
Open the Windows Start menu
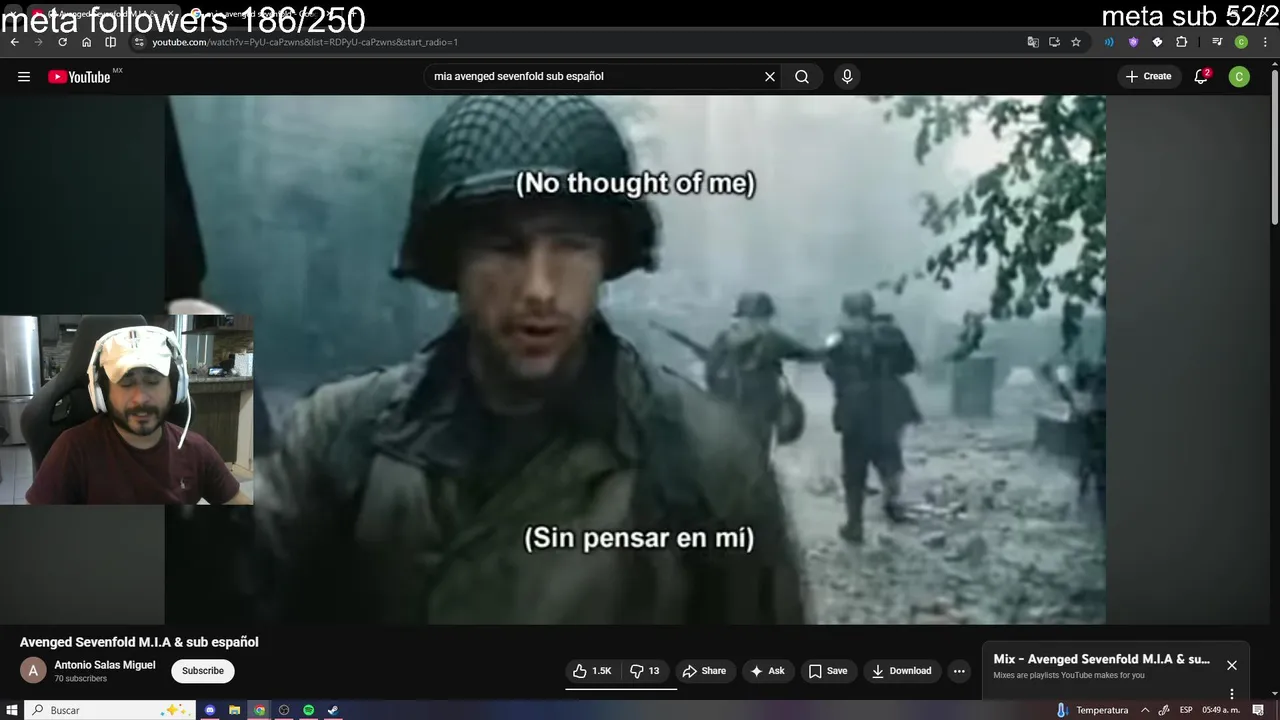pos(12,710)
